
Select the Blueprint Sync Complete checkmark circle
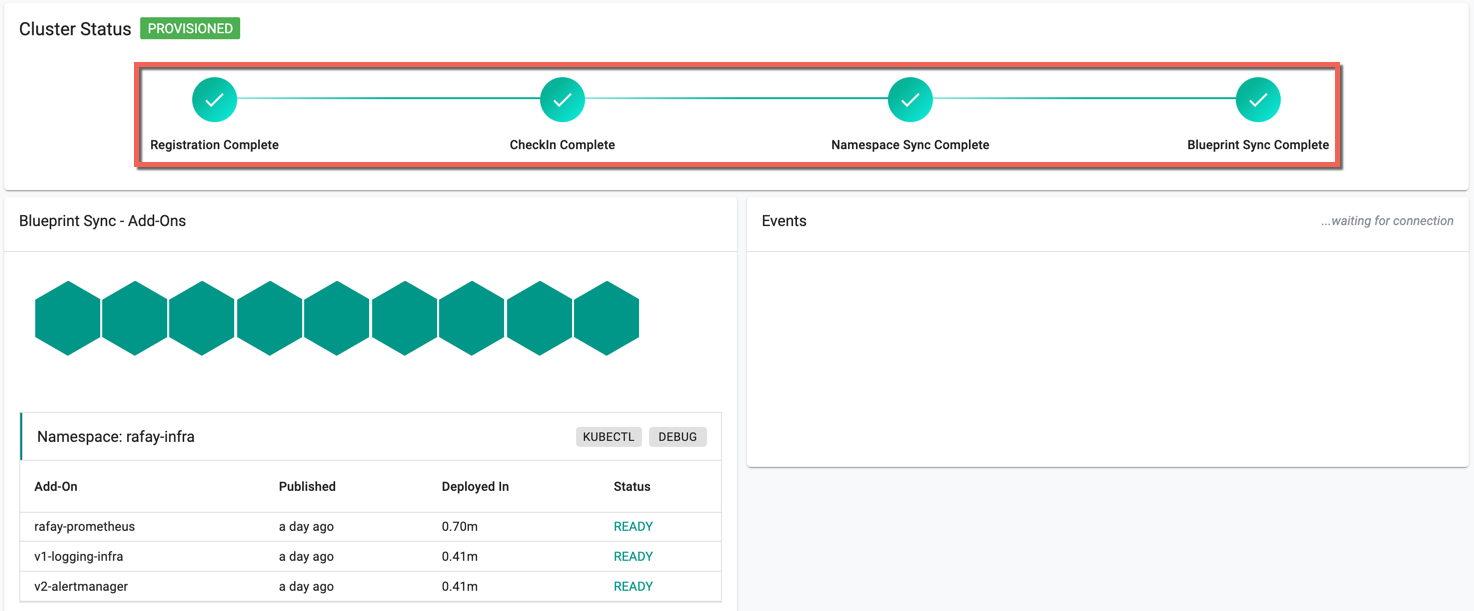coord(1258,100)
